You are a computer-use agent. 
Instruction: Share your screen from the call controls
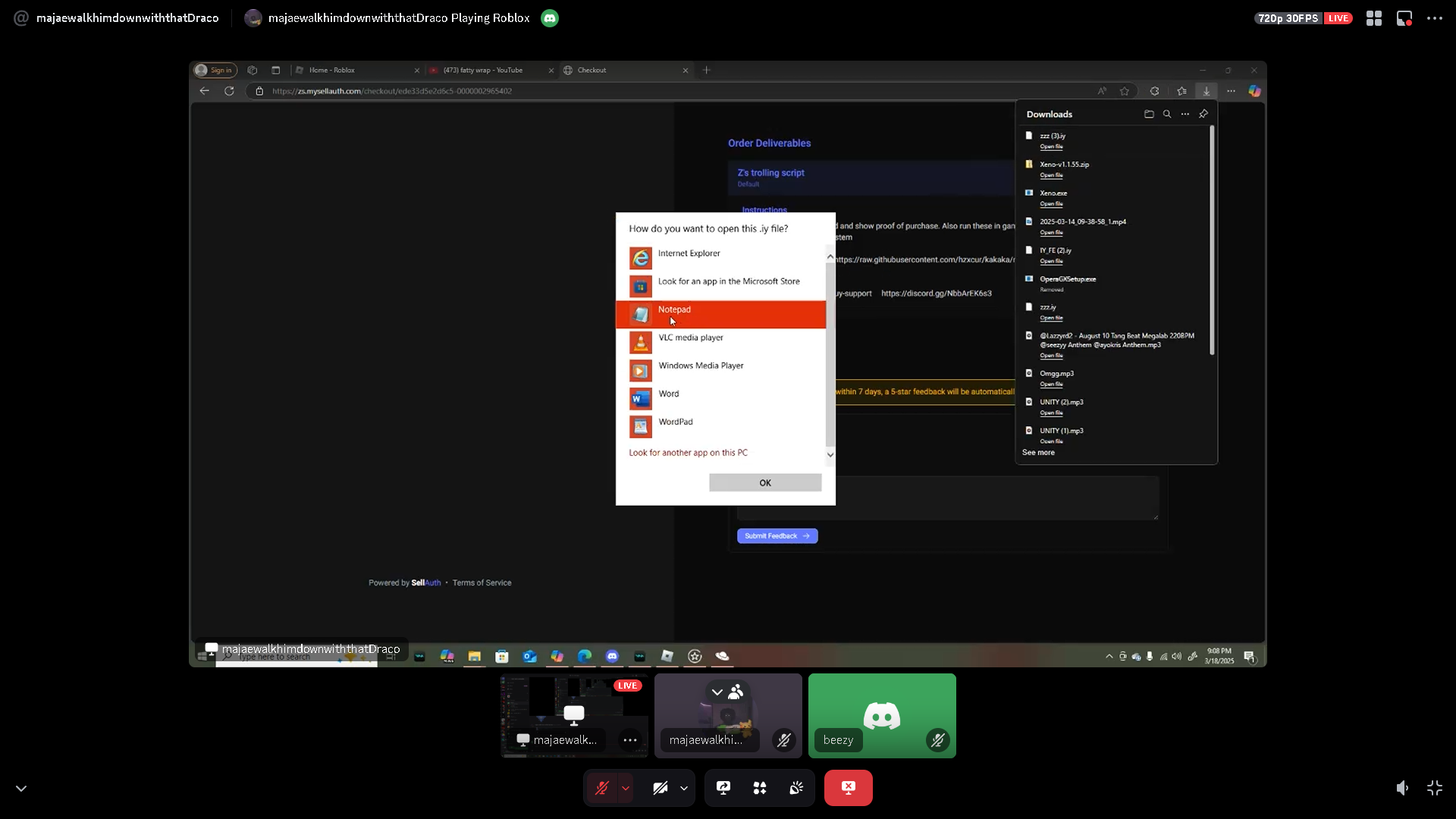click(x=723, y=788)
